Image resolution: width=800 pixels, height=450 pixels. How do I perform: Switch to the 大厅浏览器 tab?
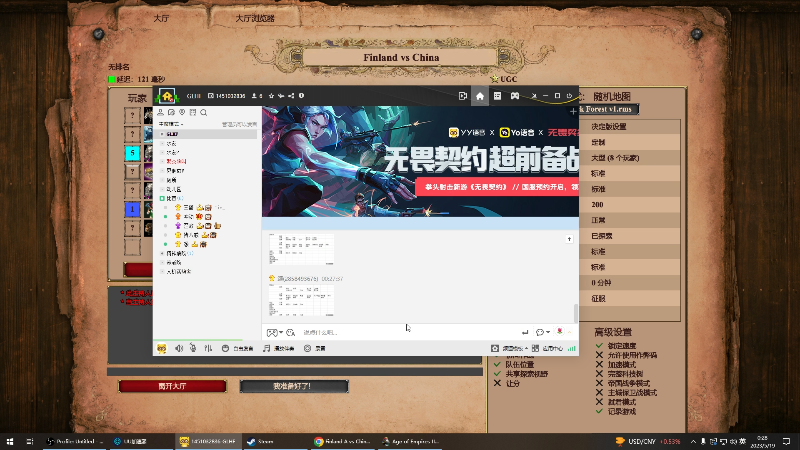(x=255, y=18)
